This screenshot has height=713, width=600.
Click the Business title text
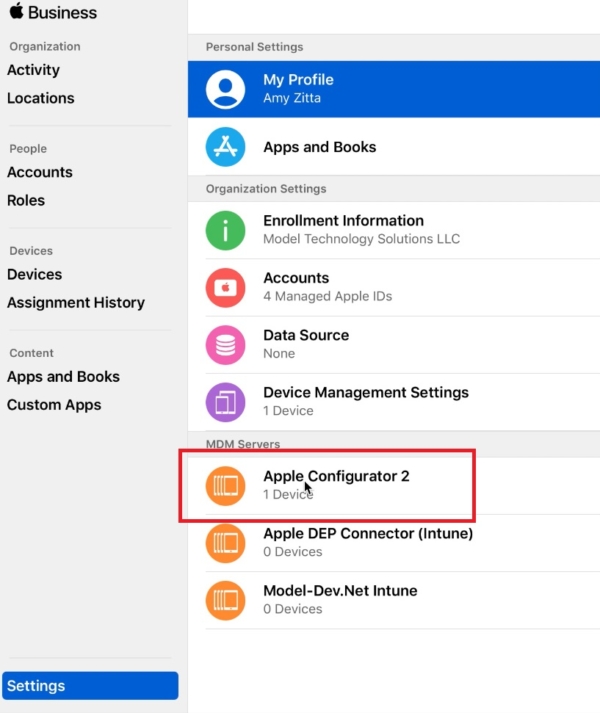click(x=62, y=13)
